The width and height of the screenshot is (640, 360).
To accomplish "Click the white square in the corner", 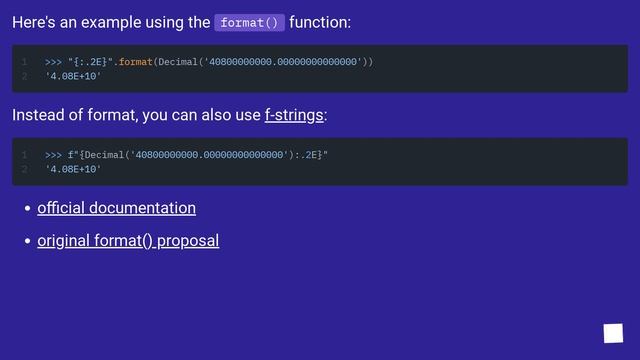I will [x=613, y=333].
